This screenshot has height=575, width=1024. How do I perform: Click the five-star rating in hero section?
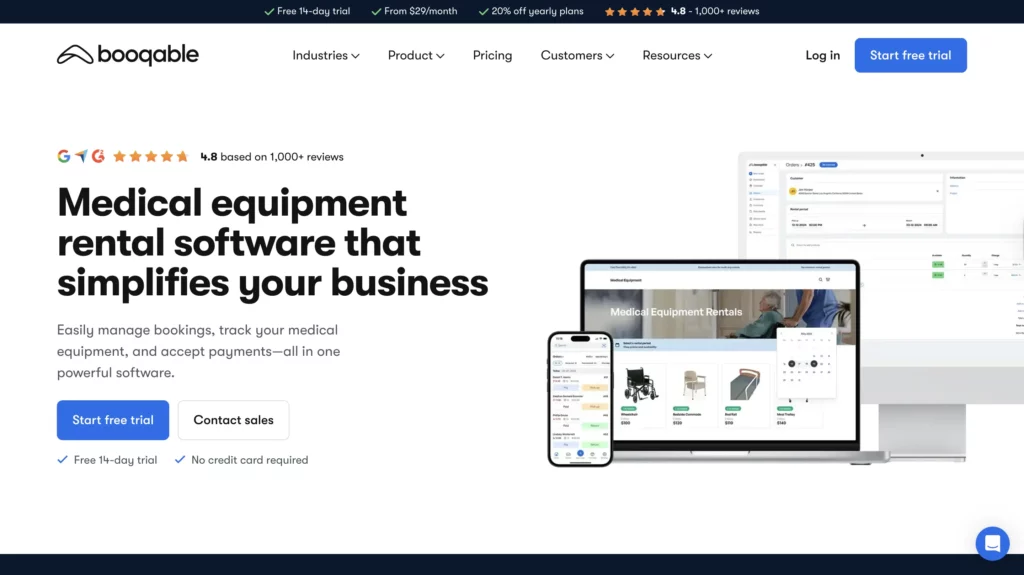pos(151,156)
